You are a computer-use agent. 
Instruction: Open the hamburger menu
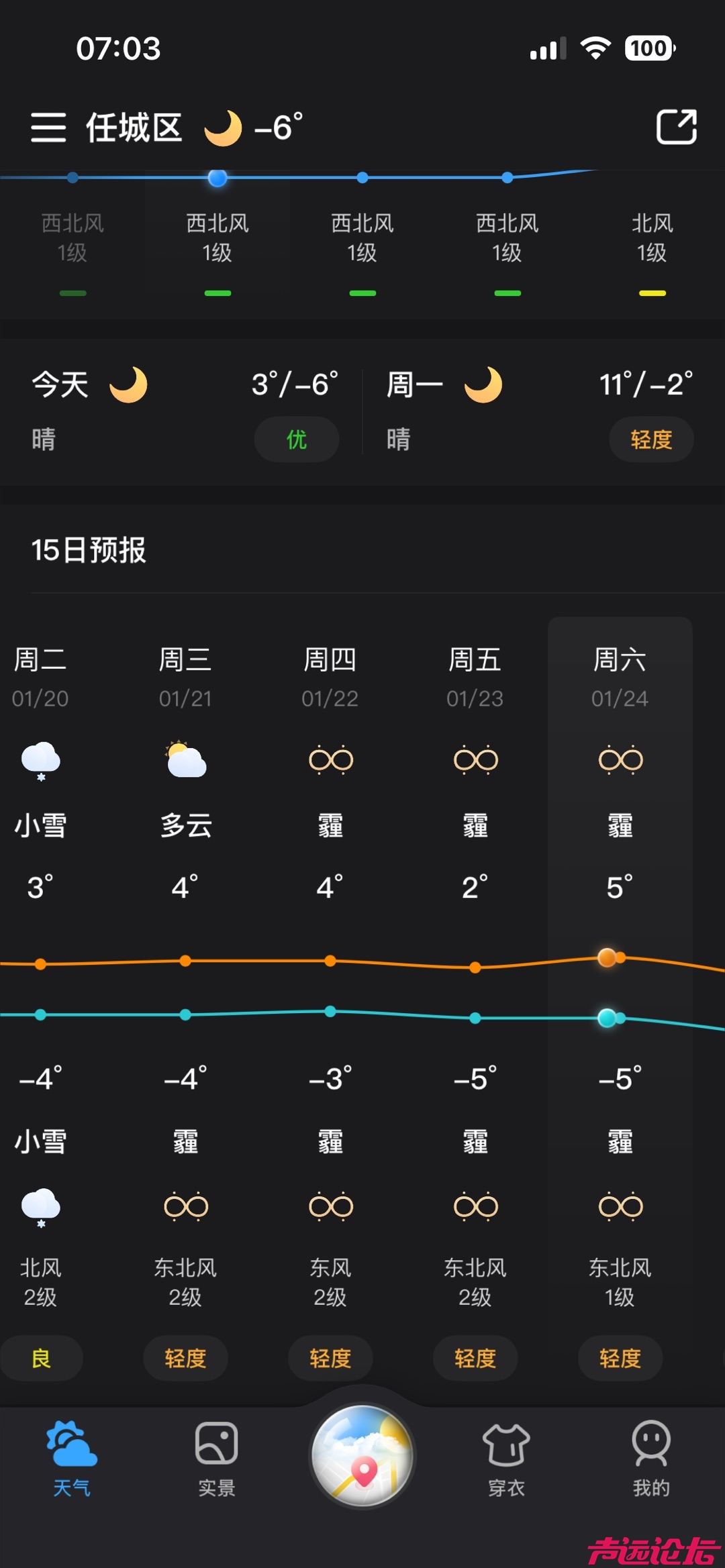47,127
